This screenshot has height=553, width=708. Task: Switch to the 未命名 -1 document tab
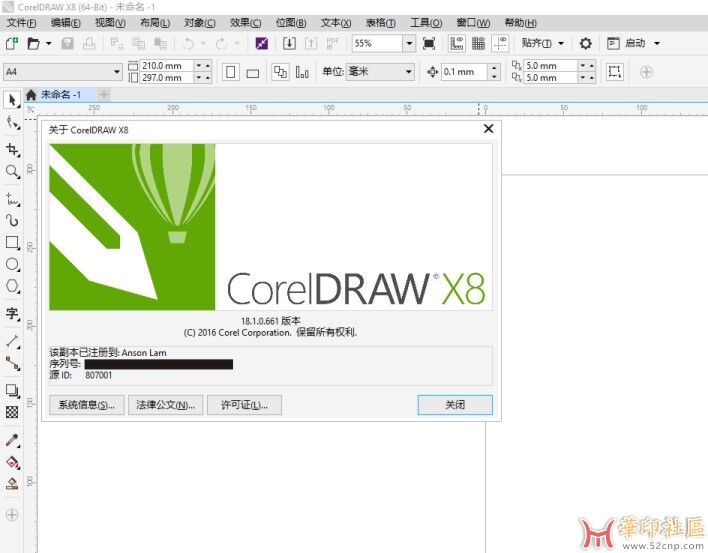pos(61,94)
